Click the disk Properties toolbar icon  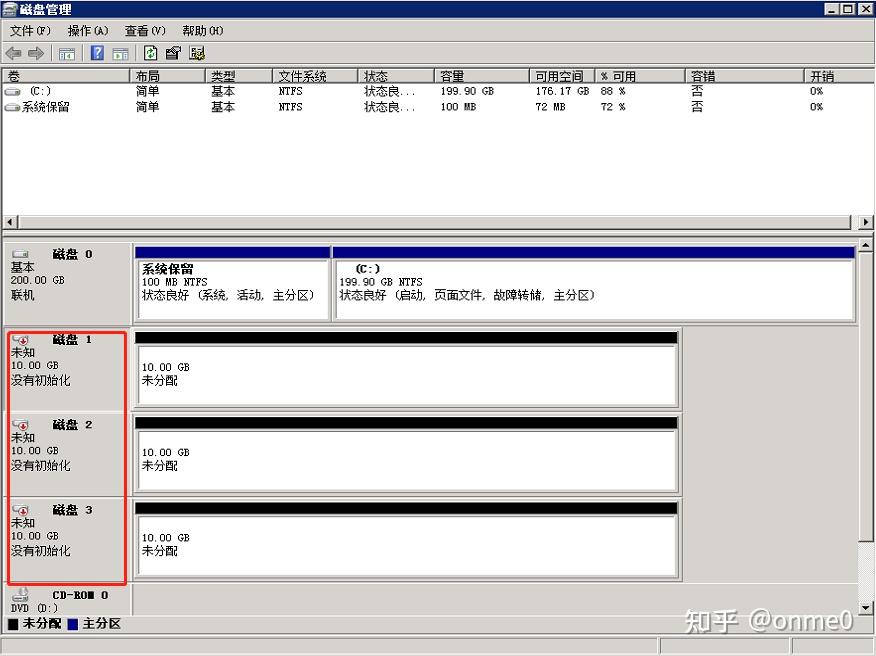click(x=173, y=52)
